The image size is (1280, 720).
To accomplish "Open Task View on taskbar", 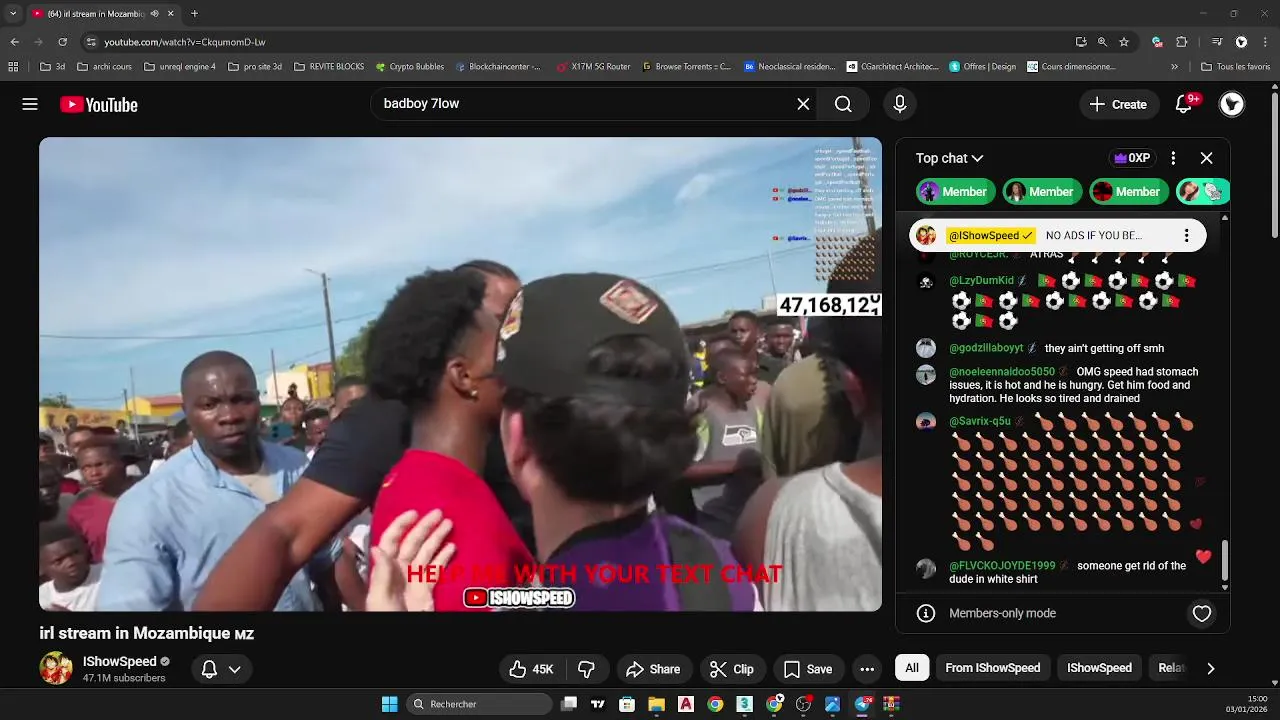I will 569,704.
